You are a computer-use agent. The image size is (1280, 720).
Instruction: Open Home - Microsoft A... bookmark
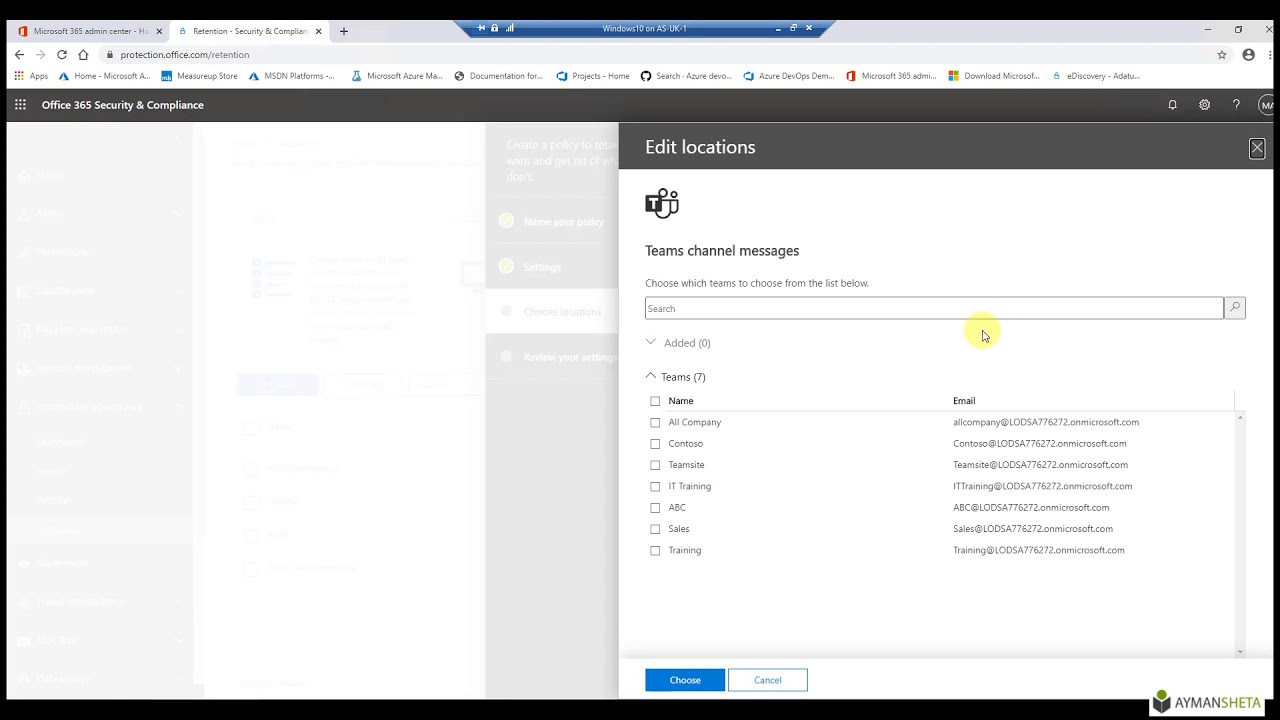(104, 76)
